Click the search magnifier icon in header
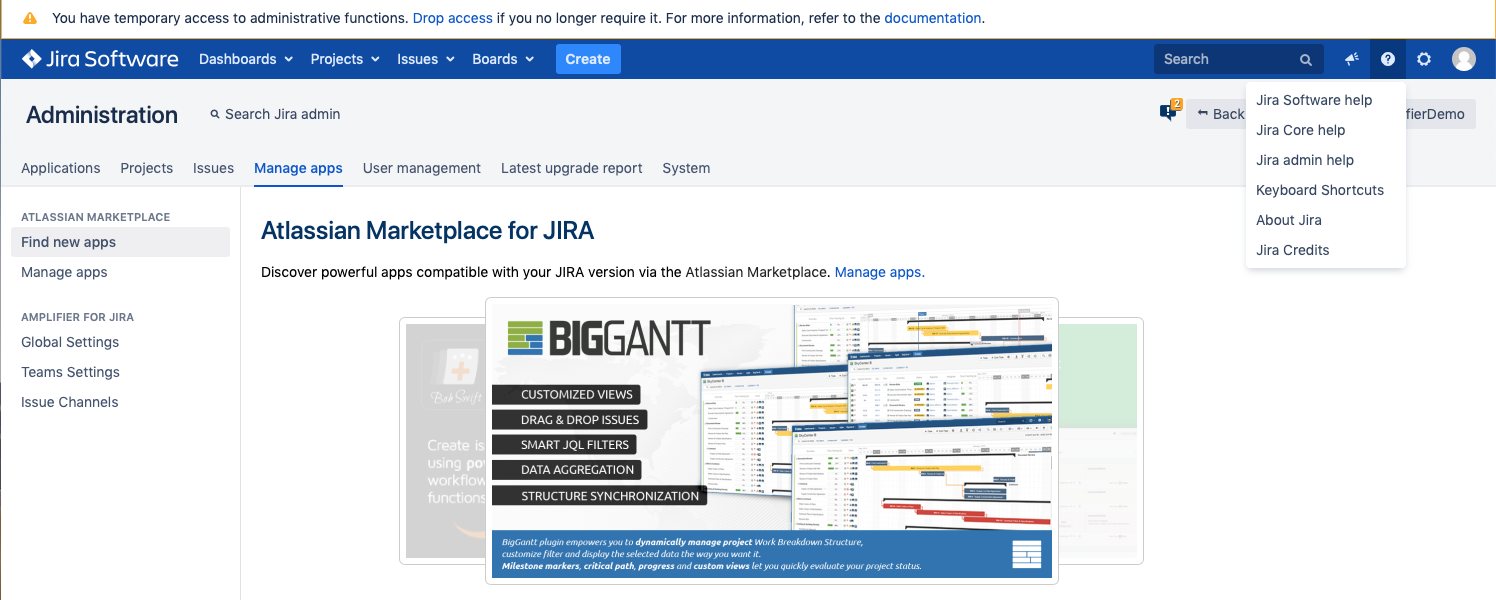The width and height of the screenshot is (1496, 600). point(1306,60)
